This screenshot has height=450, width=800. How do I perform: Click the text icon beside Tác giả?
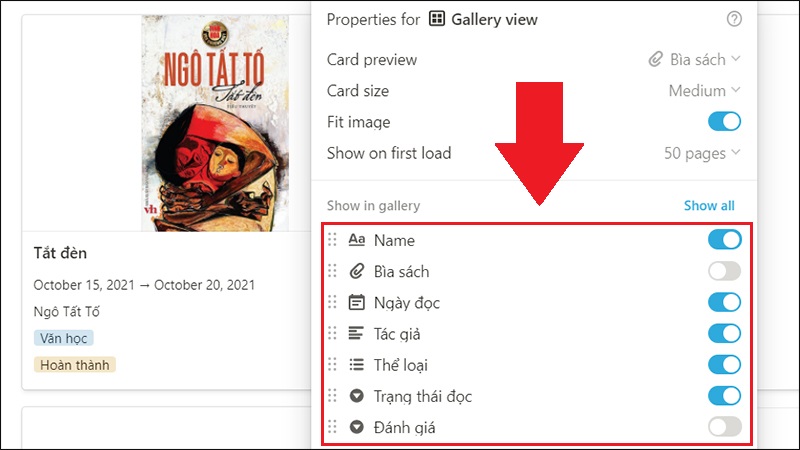pos(356,334)
